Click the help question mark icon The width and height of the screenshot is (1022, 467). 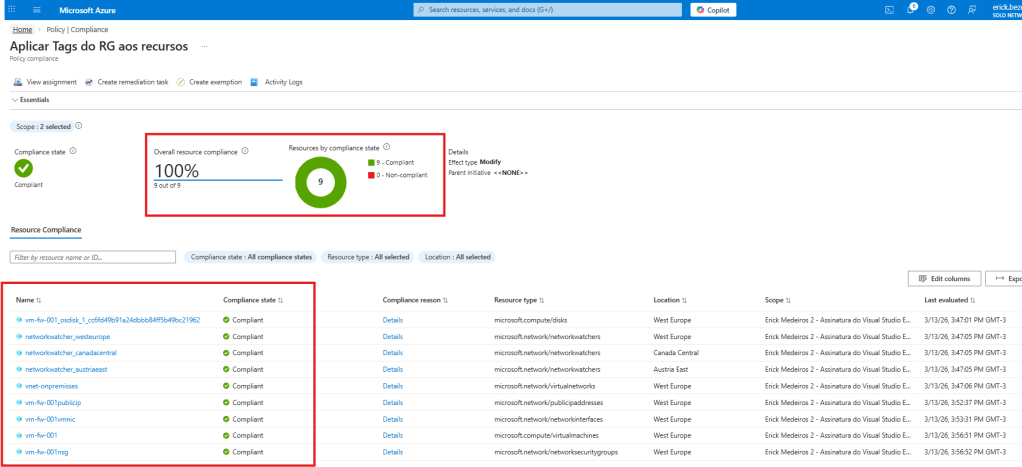tap(950, 9)
